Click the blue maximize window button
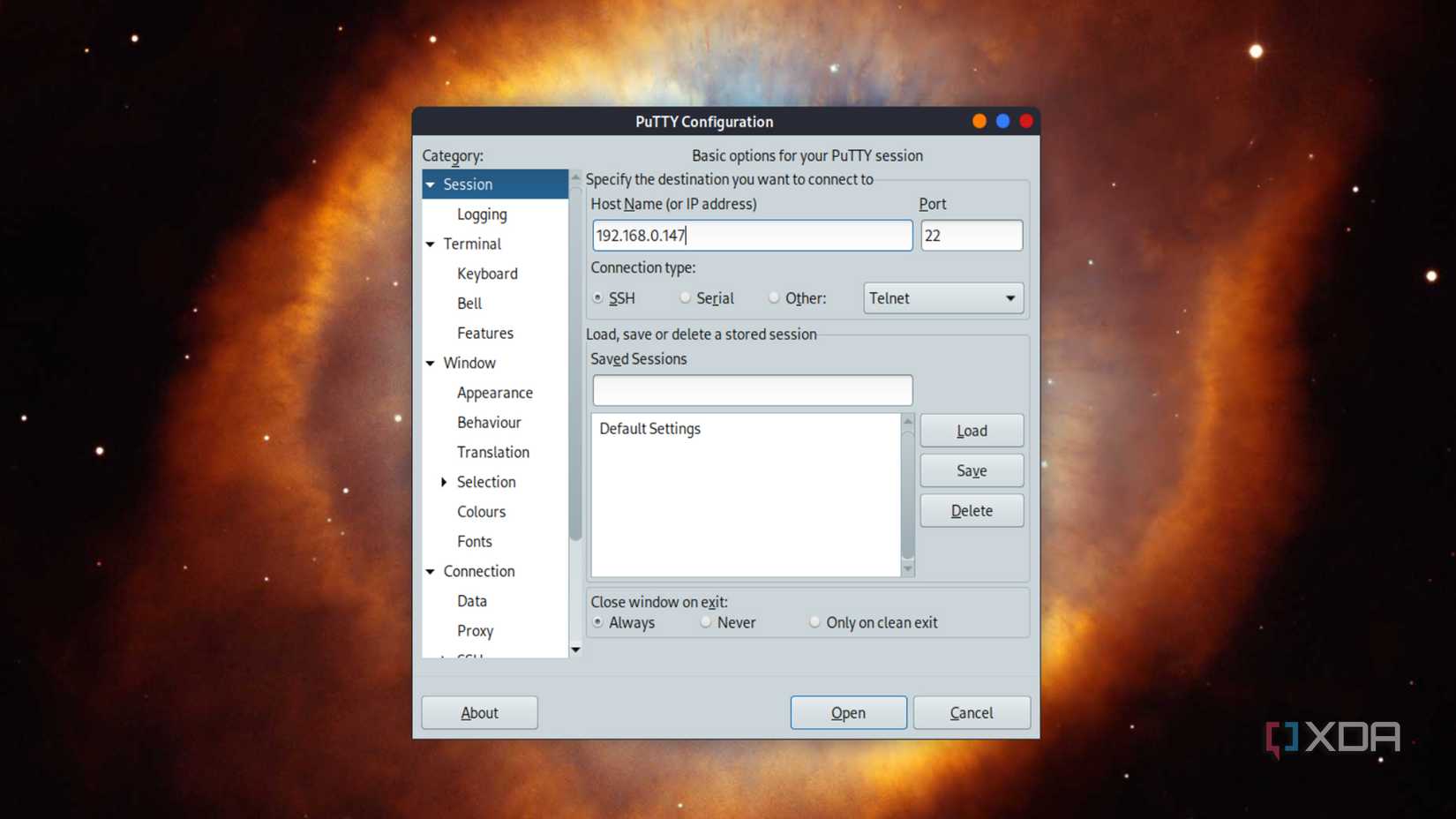1456x819 pixels. click(x=1003, y=122)
